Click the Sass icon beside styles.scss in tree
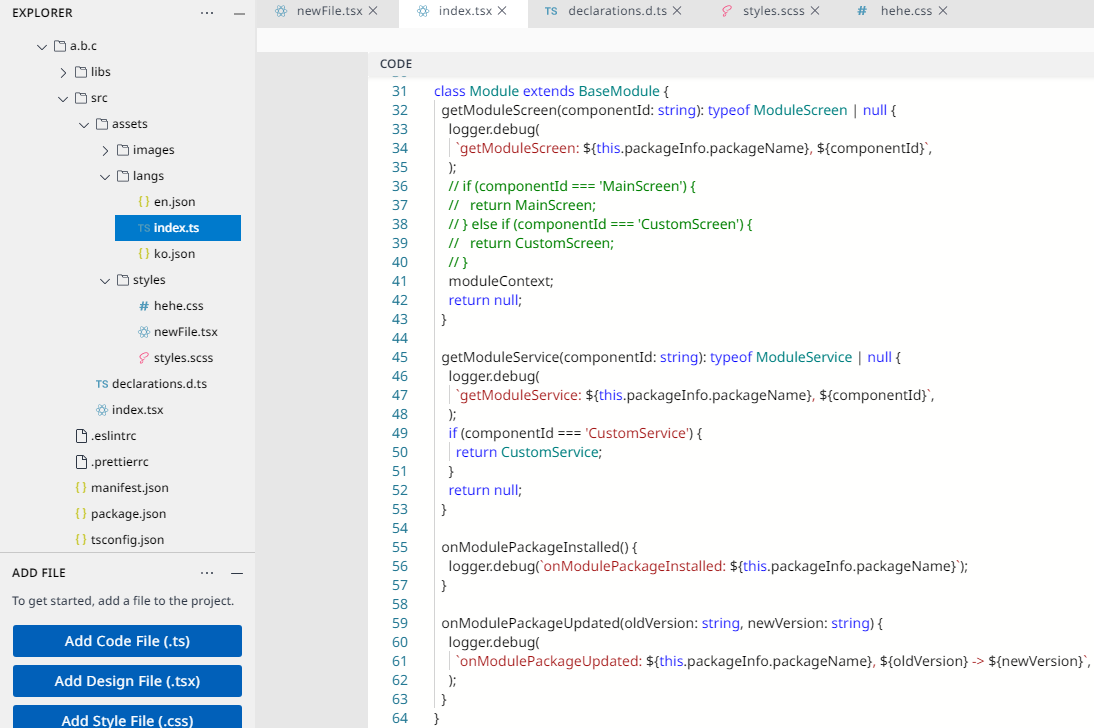1094x728 pixels. pyautogui.click(x=144, y=358)
